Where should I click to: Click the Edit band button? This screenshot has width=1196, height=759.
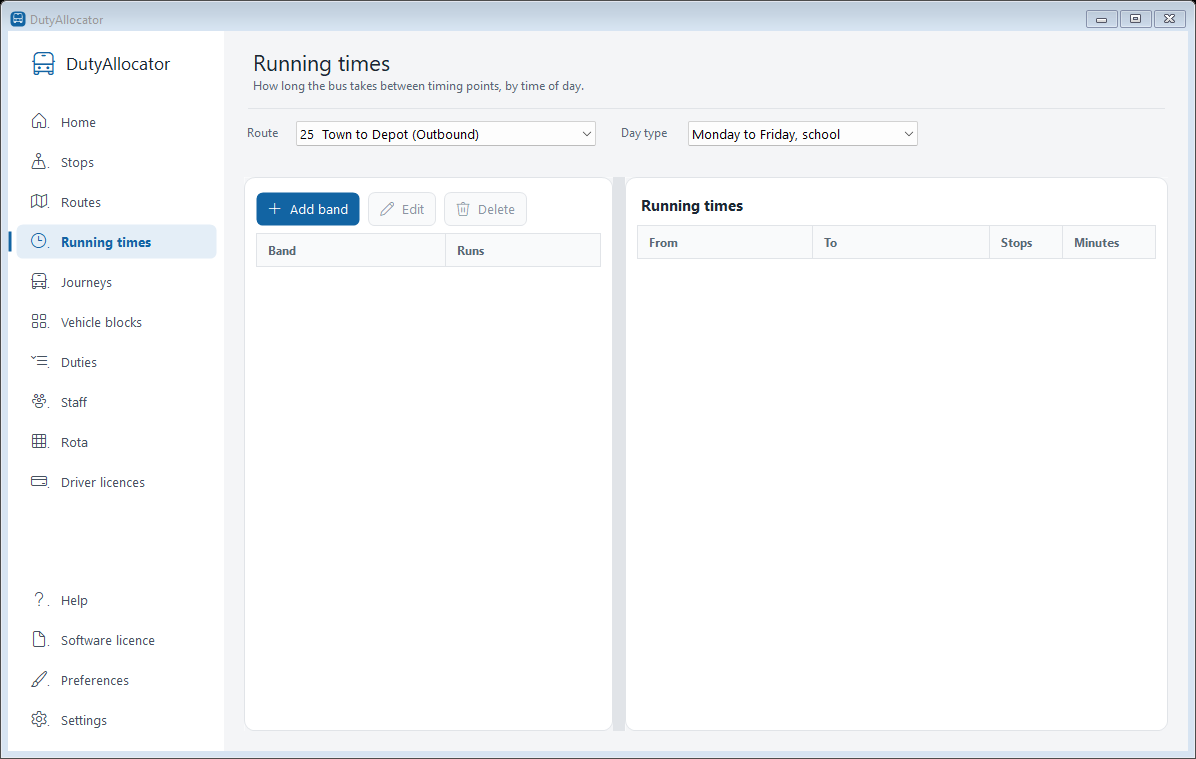coord(401,209)
